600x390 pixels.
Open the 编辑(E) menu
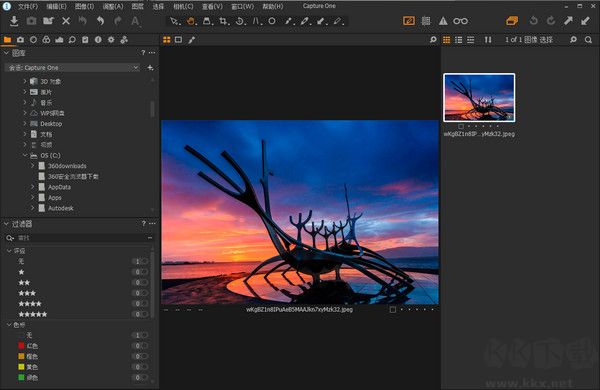57,7
